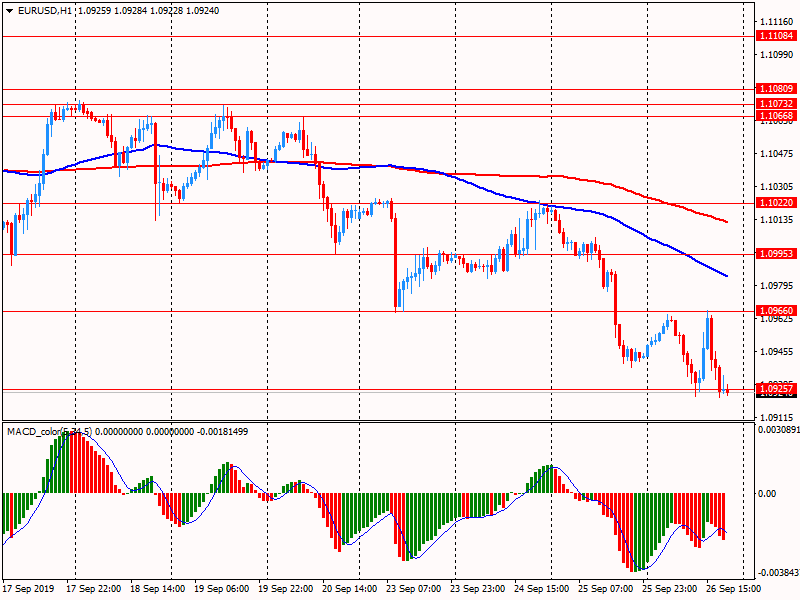This screenshot has width=800, height=600.
Task: Select the 1.09257 red price level label
Action: tap(776, 389)
